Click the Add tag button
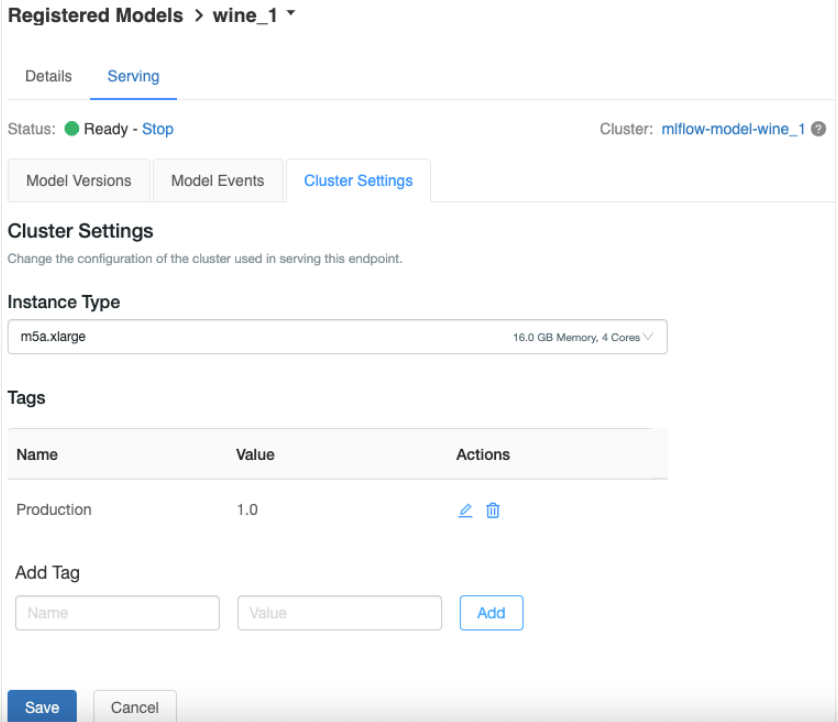838x722 pixels. [x=491, y=613]
